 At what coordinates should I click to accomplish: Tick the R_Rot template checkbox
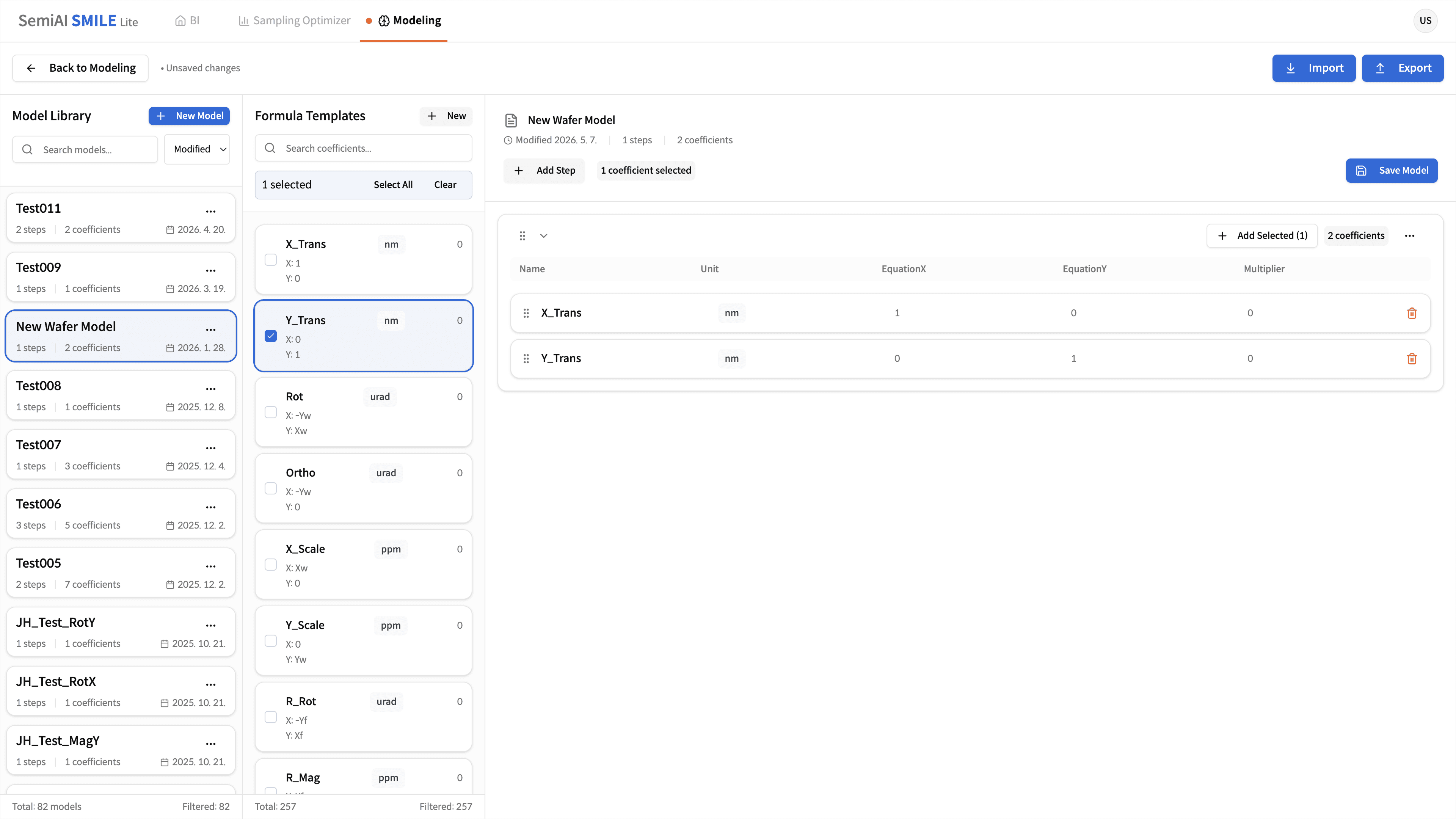(271, 717)
